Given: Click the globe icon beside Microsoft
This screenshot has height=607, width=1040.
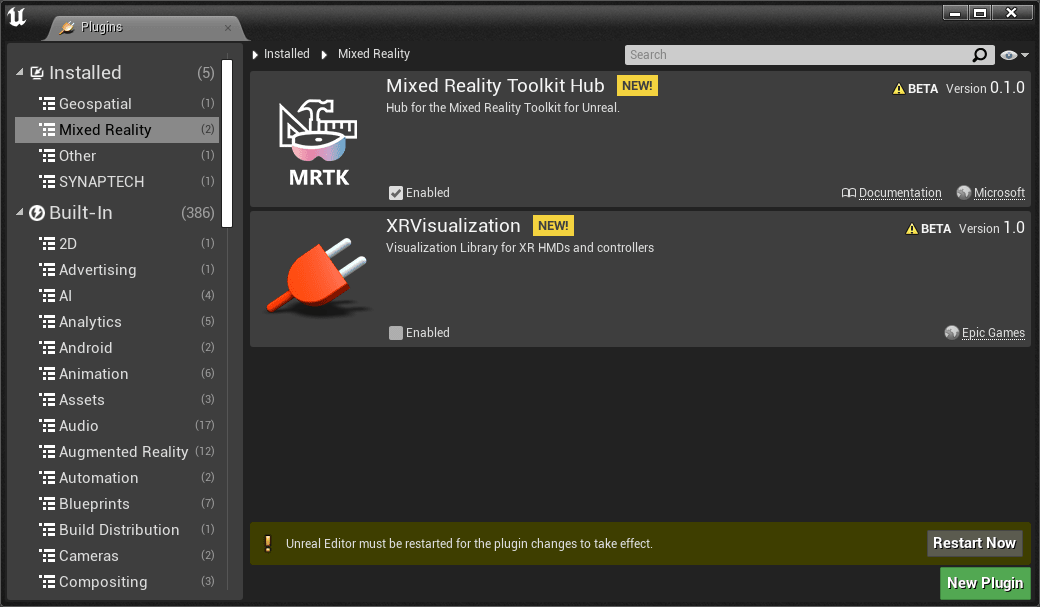Looking at the screenshot, I should point(964,192).
